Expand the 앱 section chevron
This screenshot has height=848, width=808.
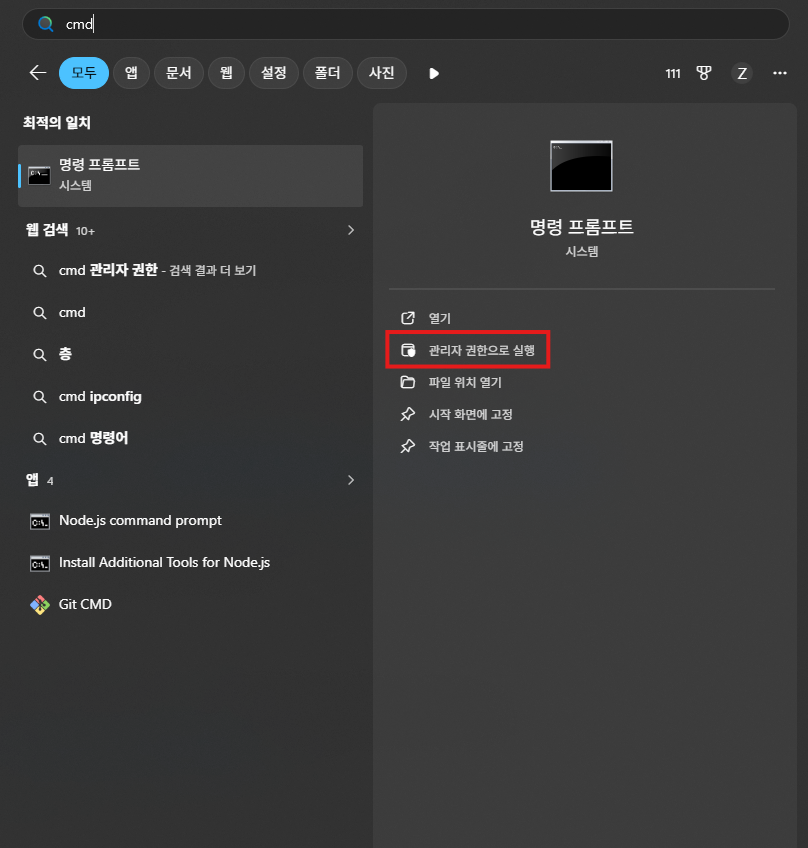[x=351, y=480]
